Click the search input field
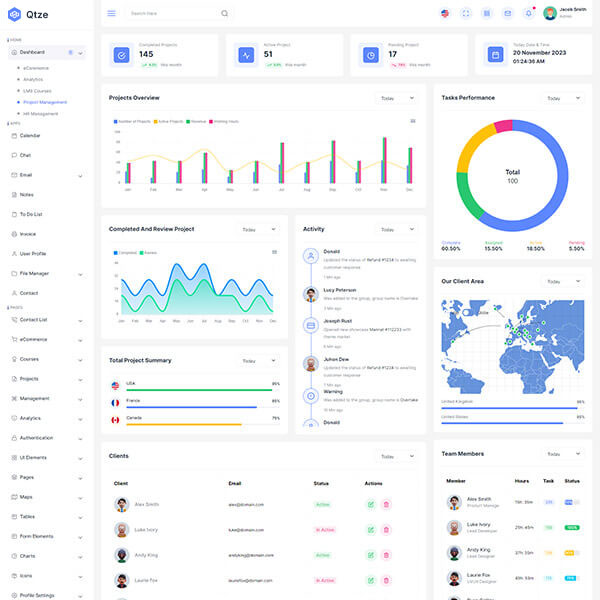 pos(172,13)
